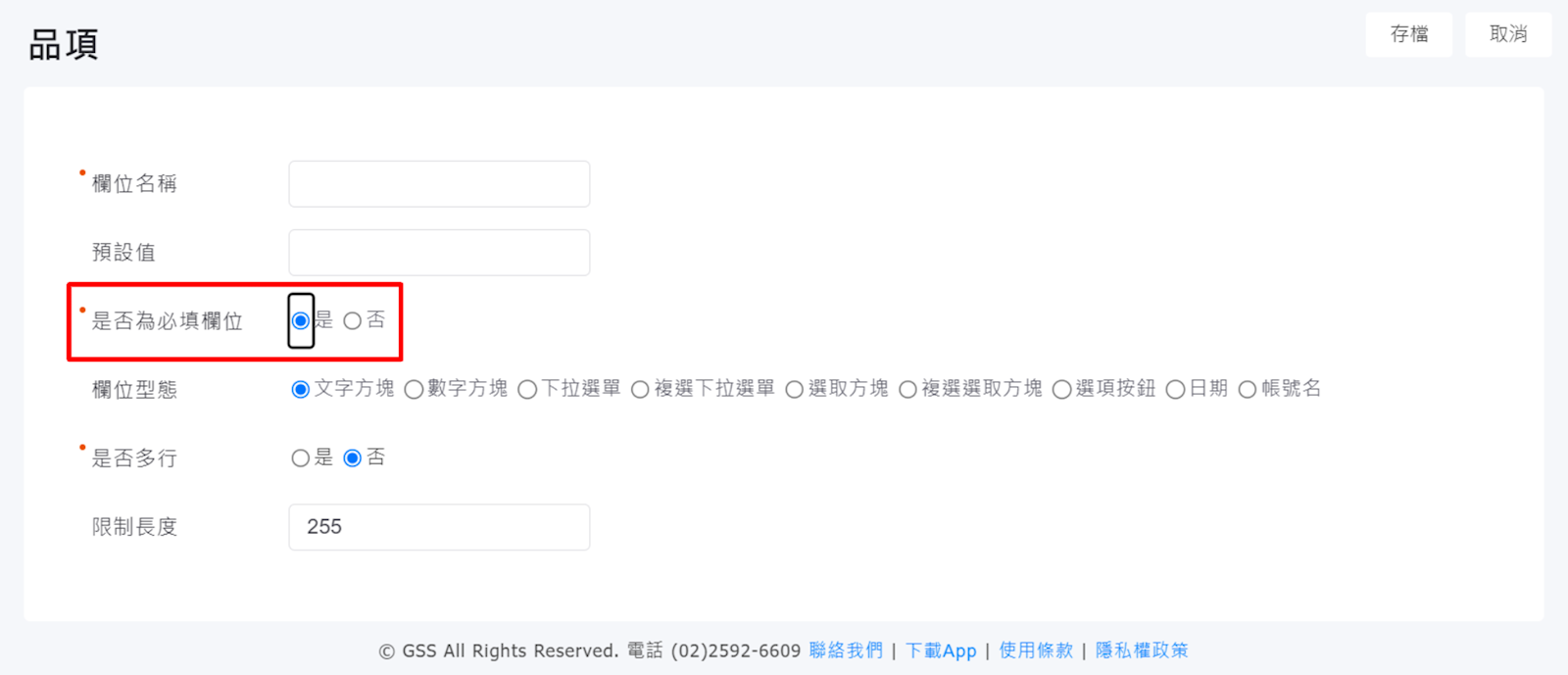Click the 預設值 input field
The width and height of the screenshot is (1568, 675).
pyautogui.click(x=439, y=253)
